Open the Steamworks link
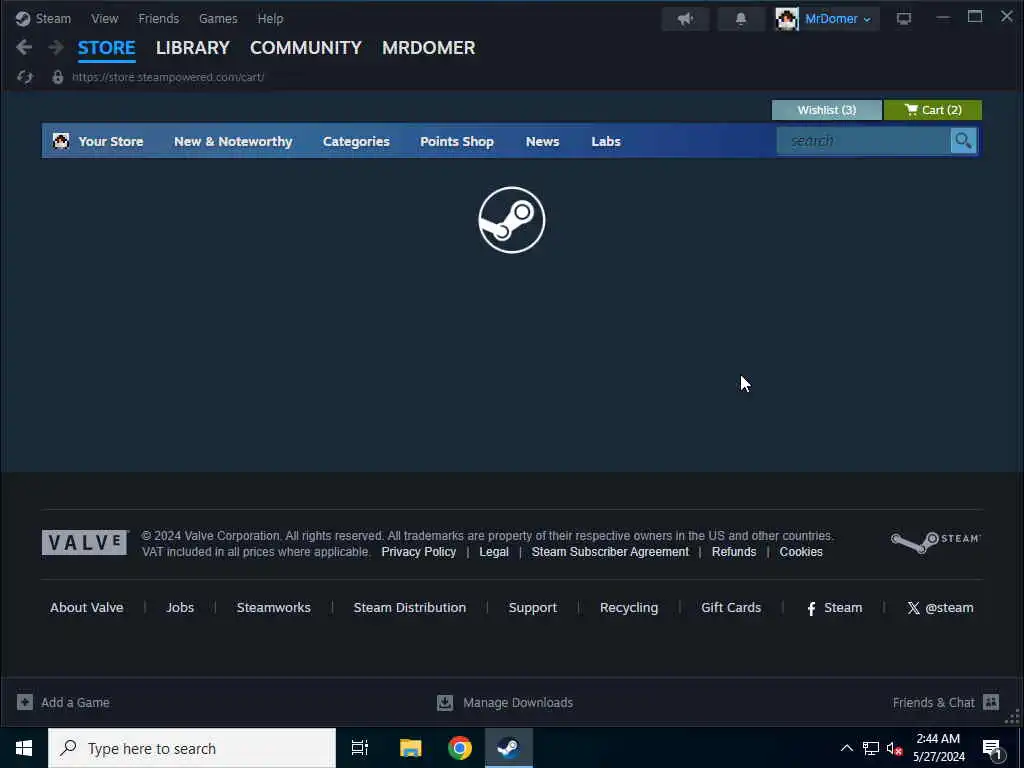This screenshot has width=1024, height=768. tap(274, 607)
